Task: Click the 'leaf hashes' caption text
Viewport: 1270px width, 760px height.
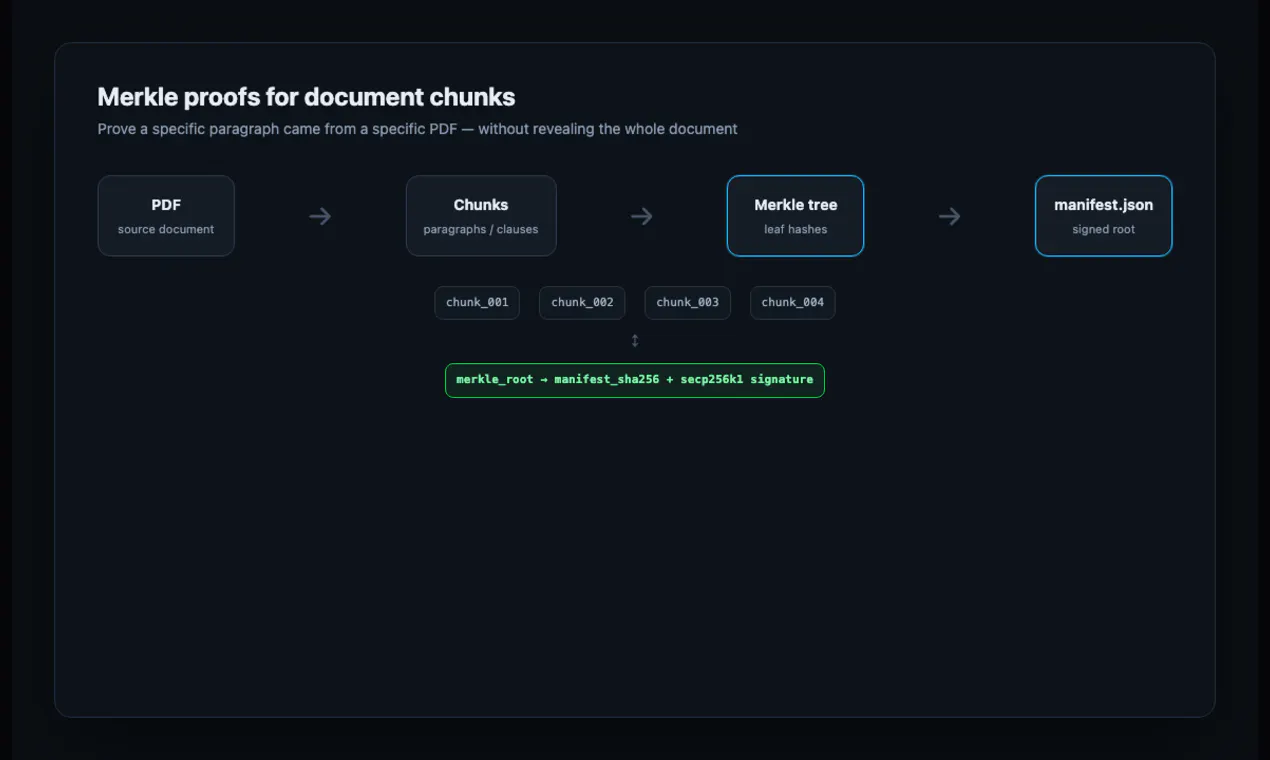Action: (x=795, y=230)
